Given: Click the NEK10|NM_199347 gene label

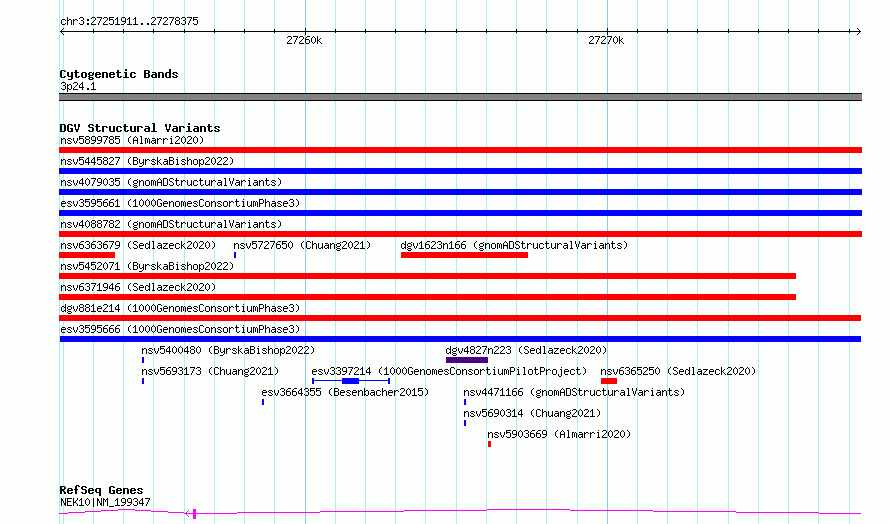Looking at the screenshot, I should click(105, 502).
